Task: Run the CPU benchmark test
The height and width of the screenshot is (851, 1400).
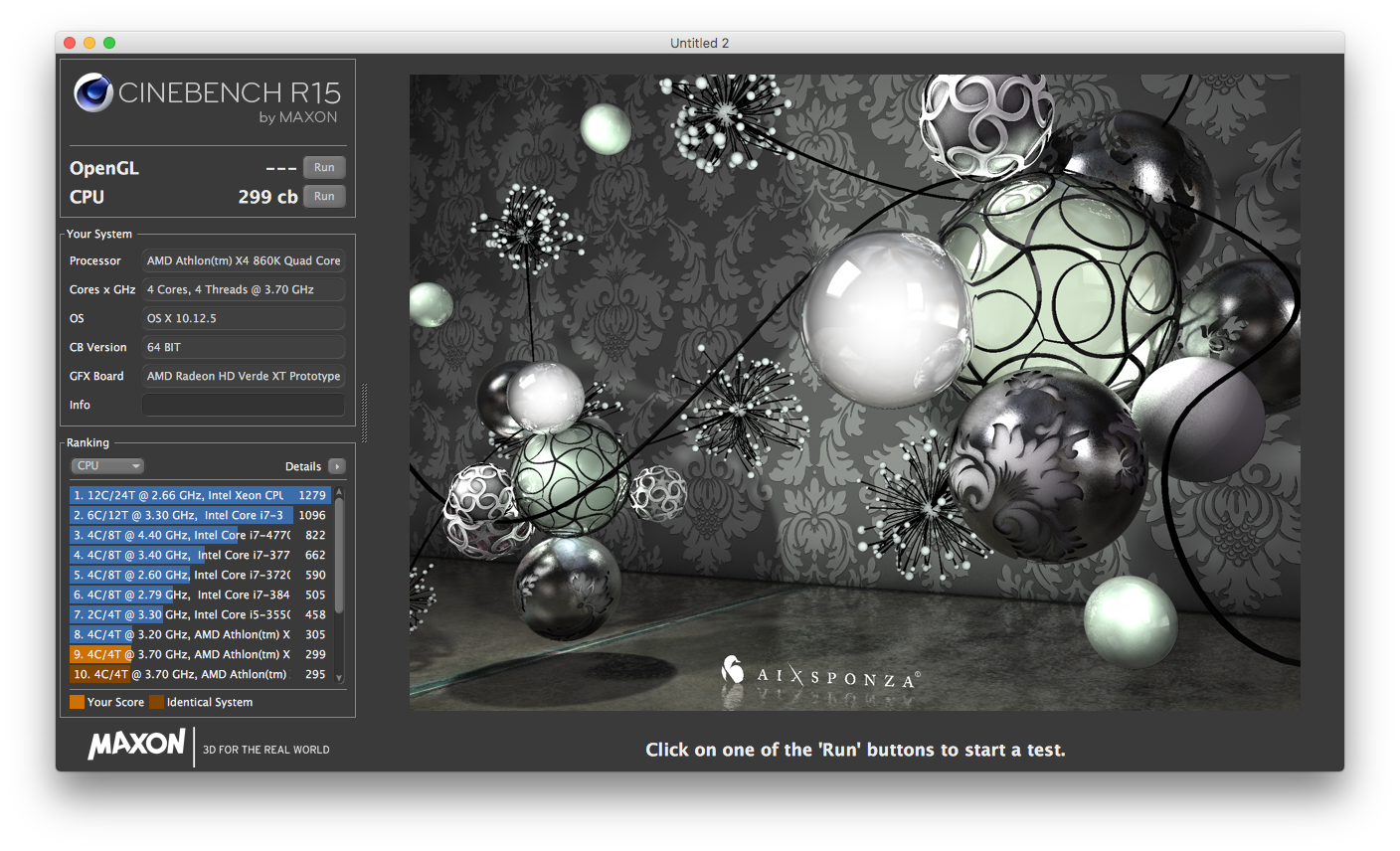Action: (324, 197)
